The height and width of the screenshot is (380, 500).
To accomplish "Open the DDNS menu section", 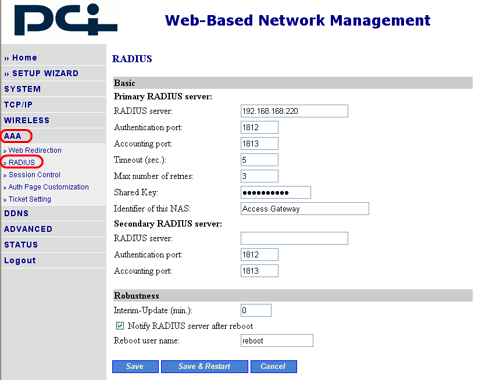I will click(x=16, y=213).
